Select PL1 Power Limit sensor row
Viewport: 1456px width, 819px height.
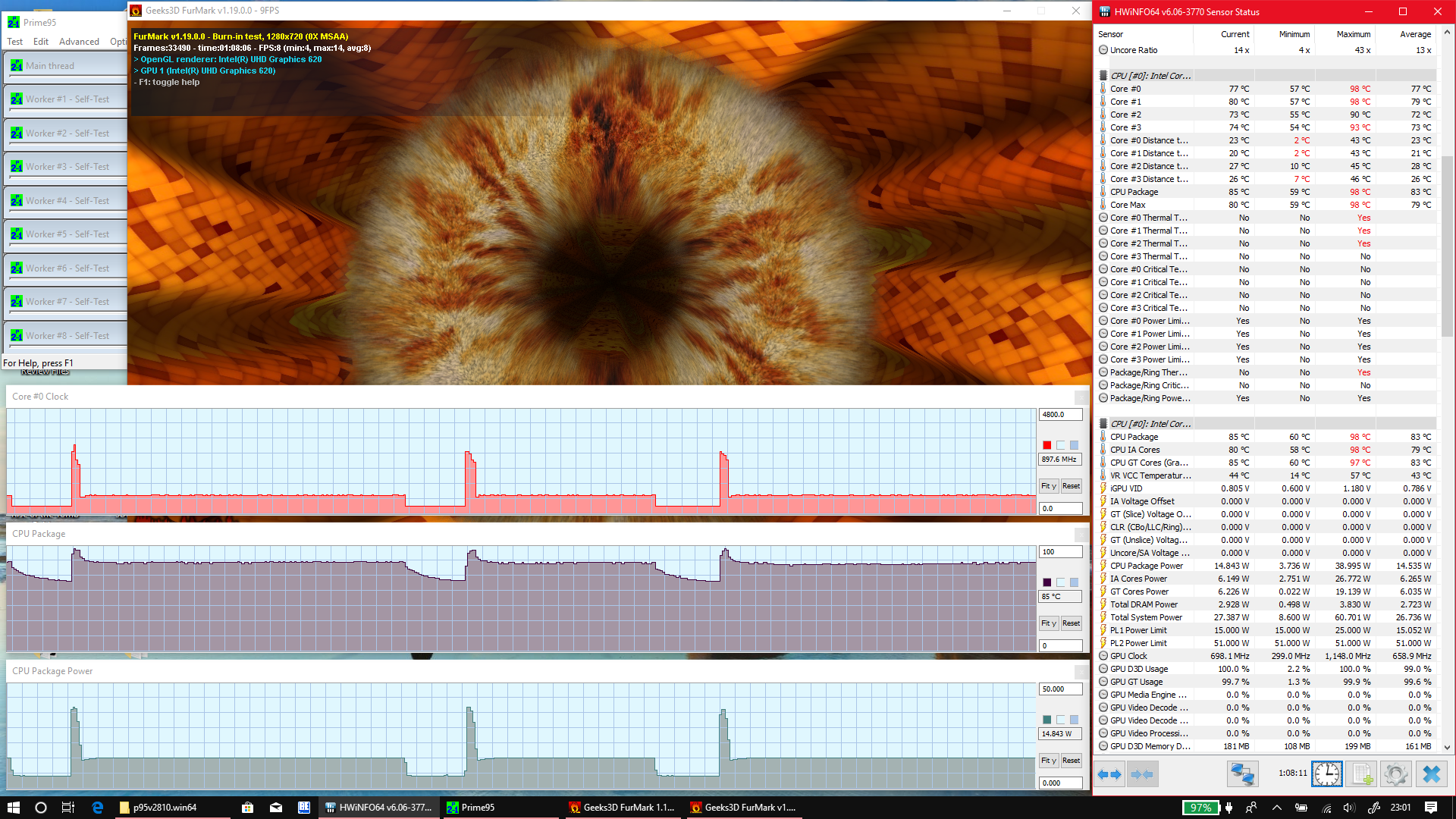1266,630
